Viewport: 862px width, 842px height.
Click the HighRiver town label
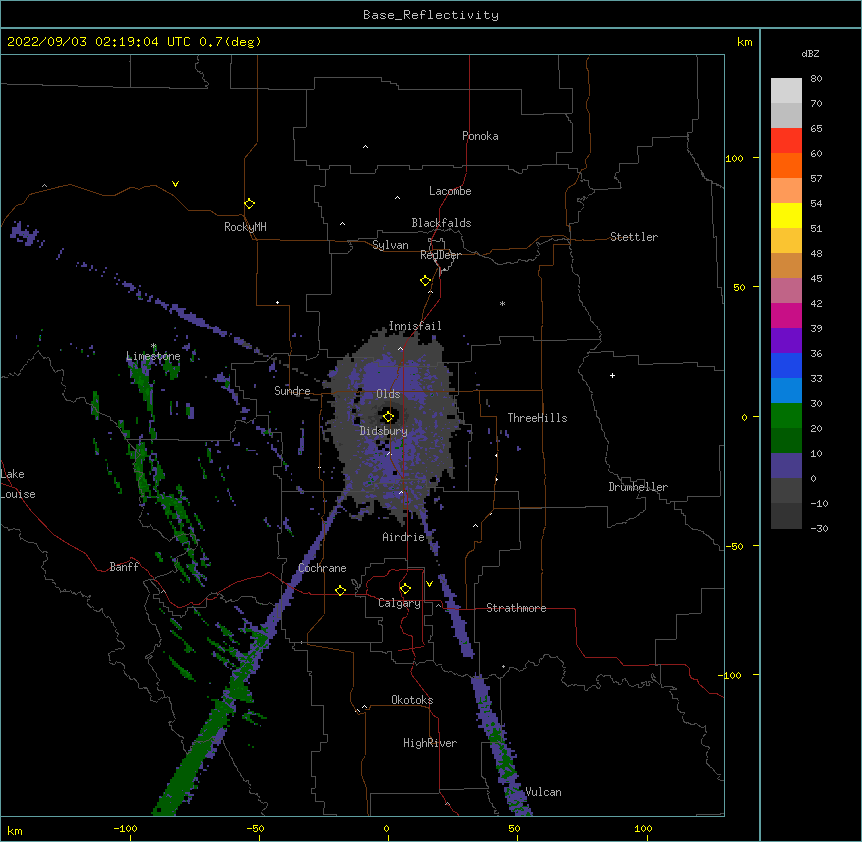click(430, 743)
